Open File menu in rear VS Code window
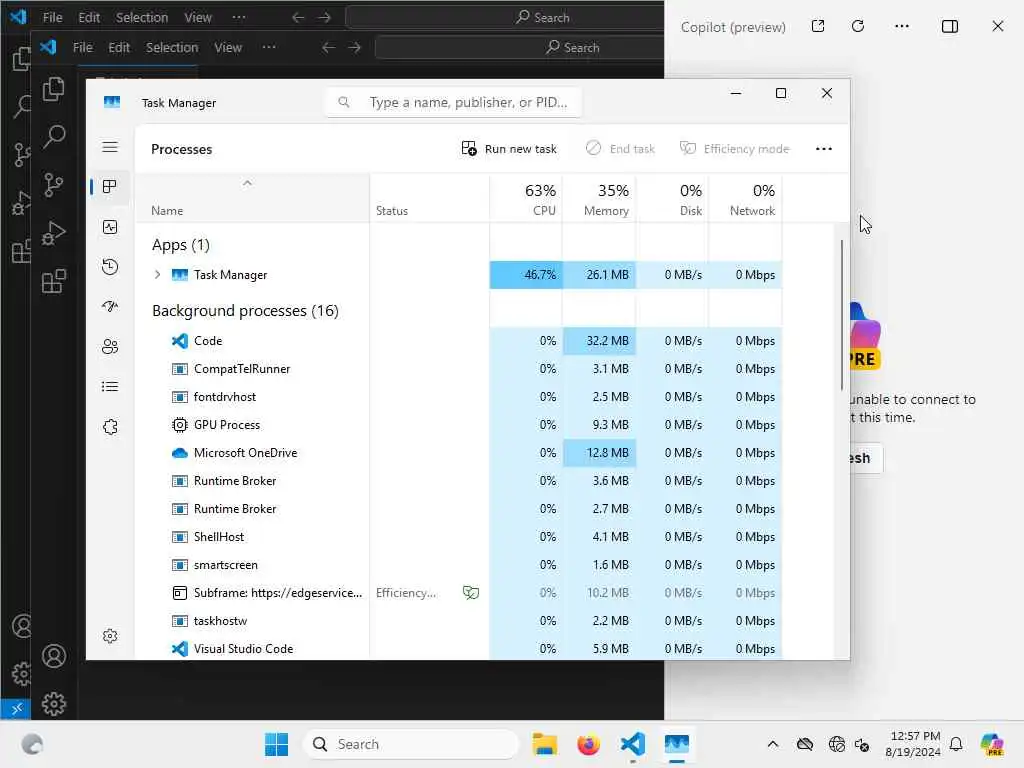 [52, 17]
